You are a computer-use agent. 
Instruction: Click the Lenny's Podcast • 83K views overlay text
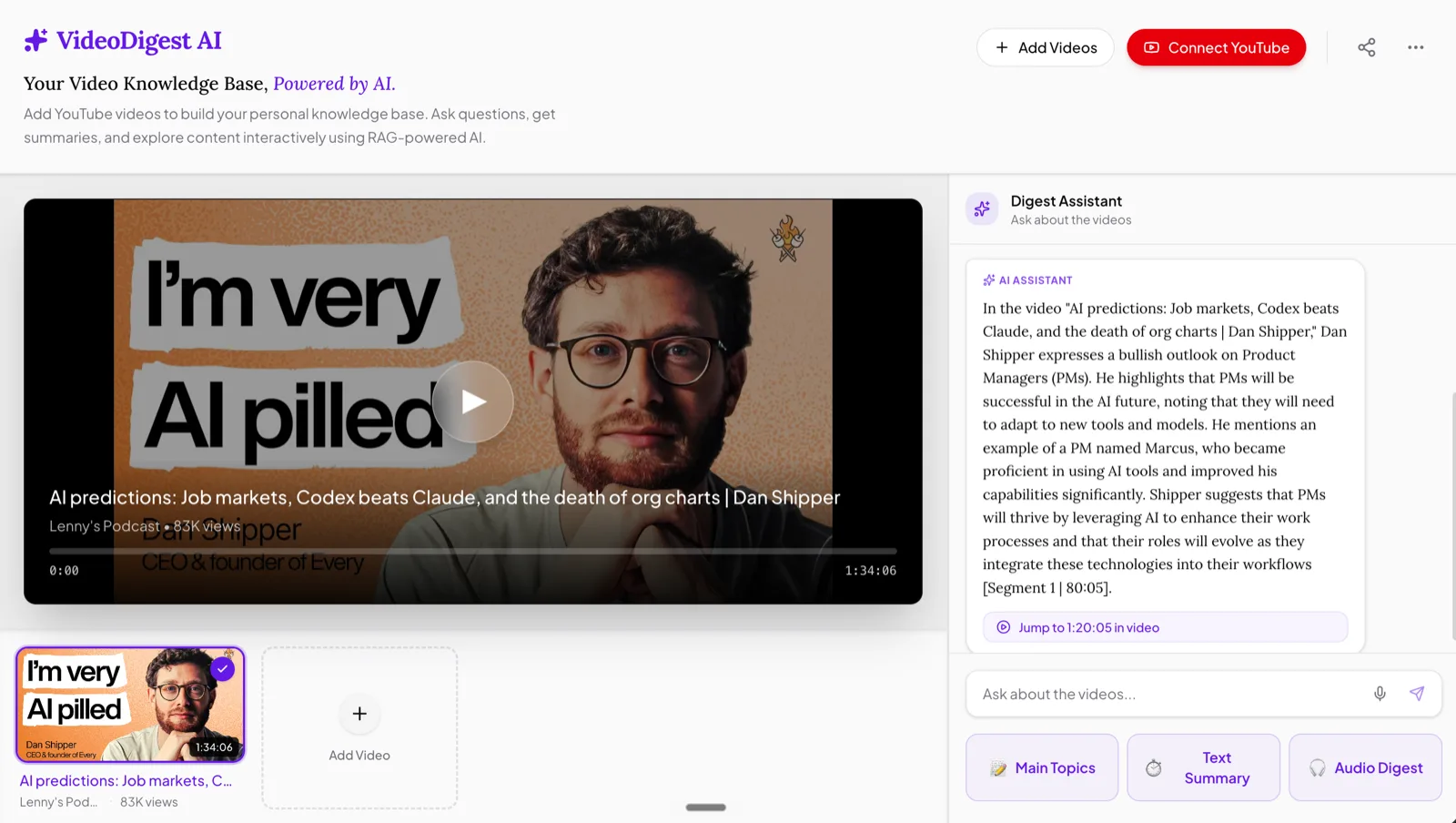[145, 526]
